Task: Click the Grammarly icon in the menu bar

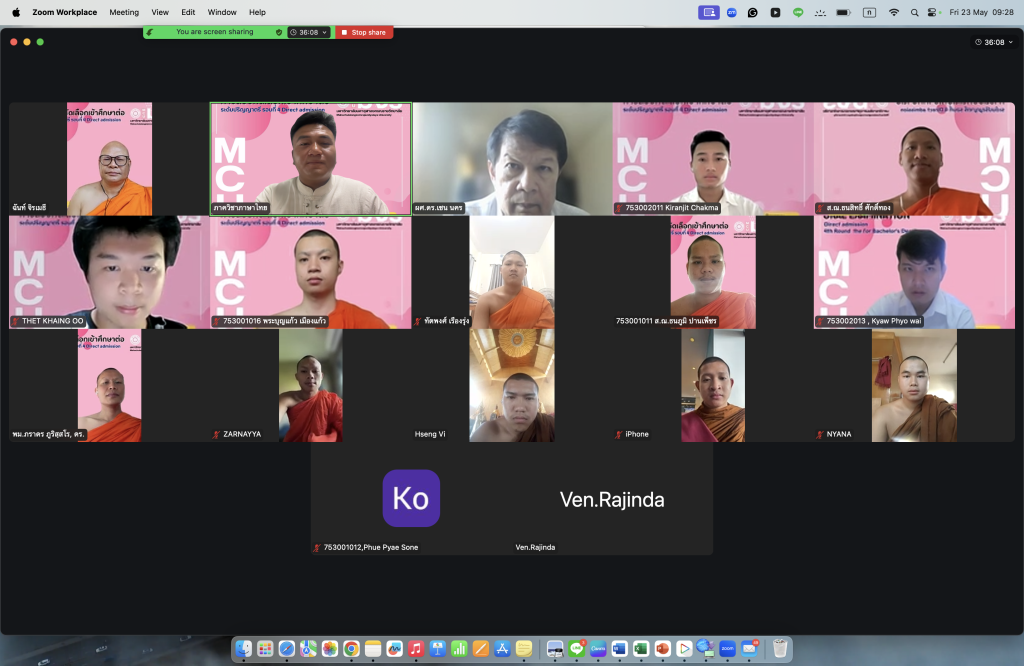Action: pyautogui.click(x=753, y=12)
